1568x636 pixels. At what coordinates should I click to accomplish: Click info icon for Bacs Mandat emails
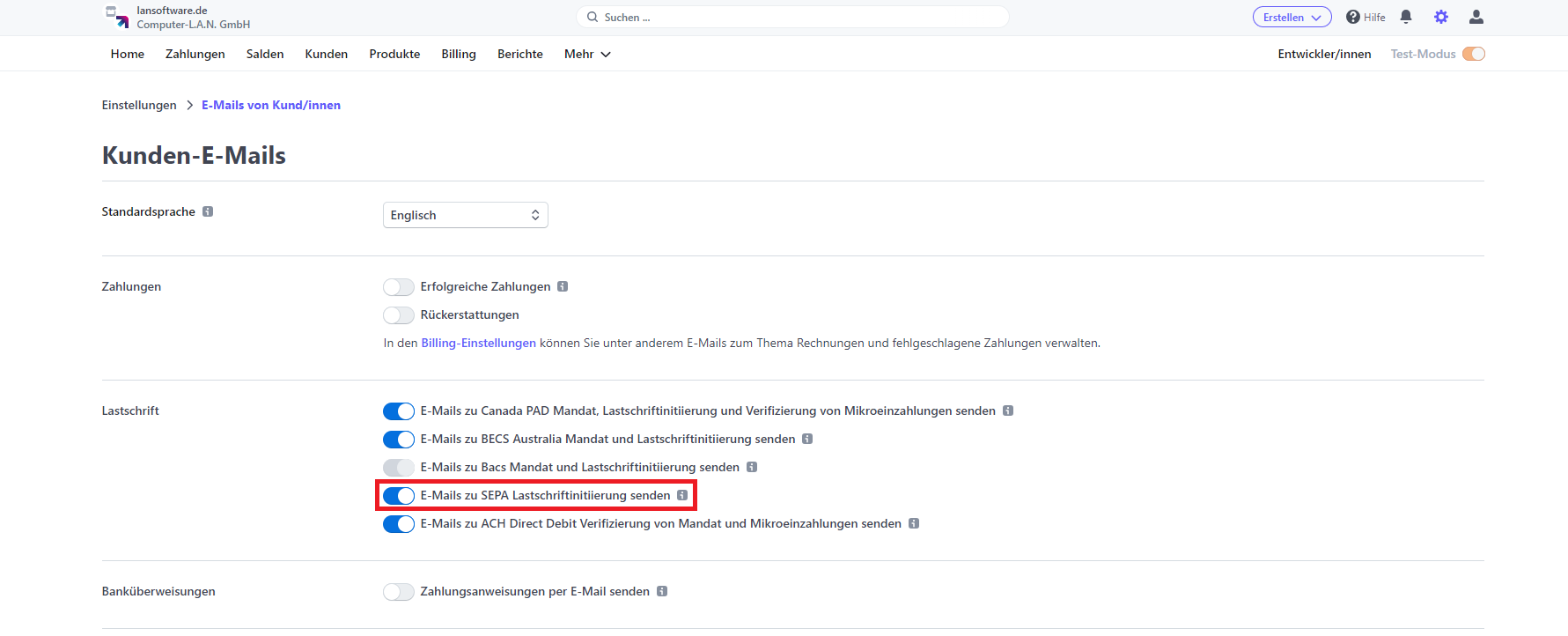tap(752, 467)
